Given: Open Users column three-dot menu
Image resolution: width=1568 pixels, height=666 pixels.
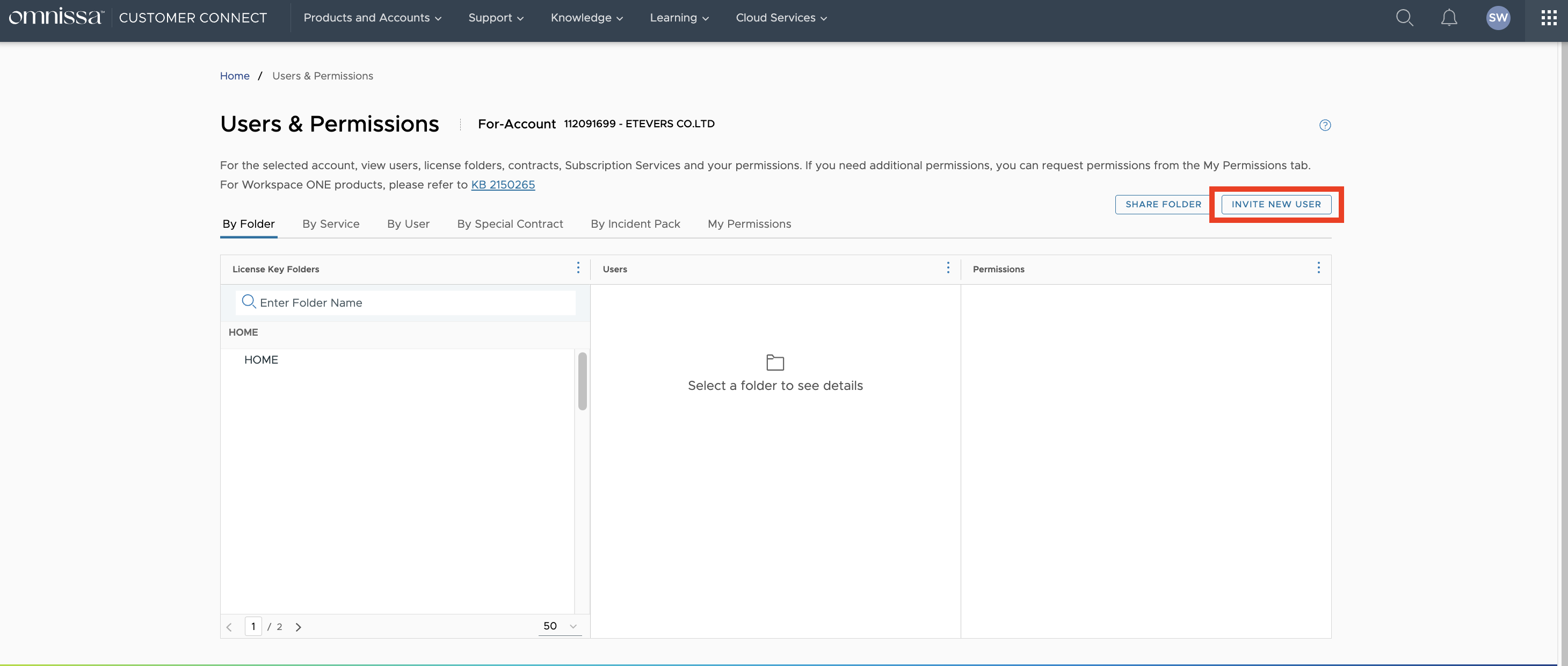Looking at the screenshot, I should point(948,268).
